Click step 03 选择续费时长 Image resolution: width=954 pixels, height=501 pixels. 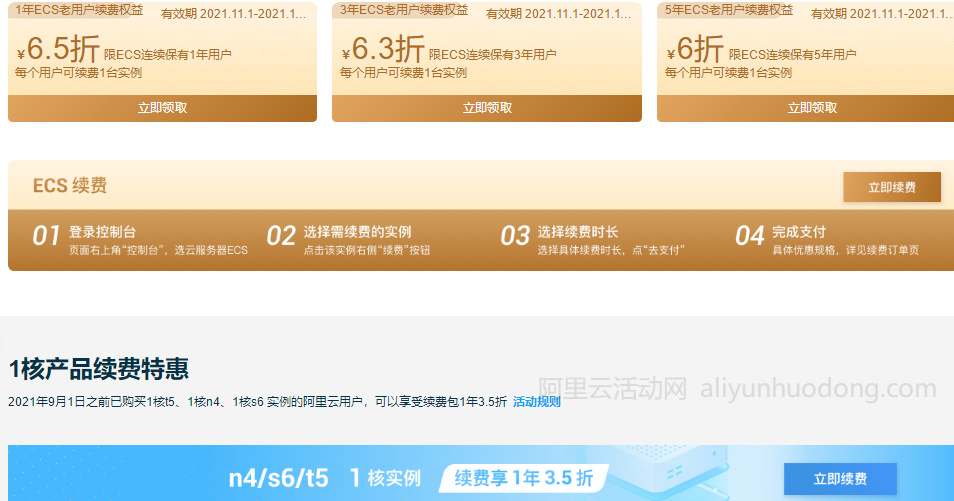(x=592, y=239)
